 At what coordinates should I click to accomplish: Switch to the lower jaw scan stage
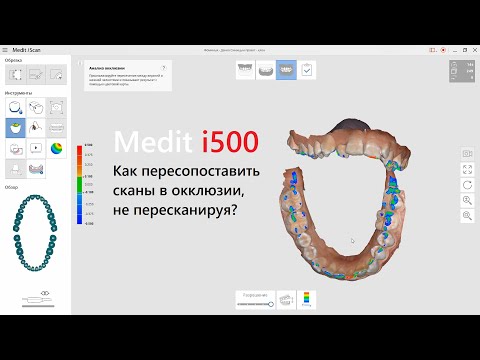tap(266, 70)
